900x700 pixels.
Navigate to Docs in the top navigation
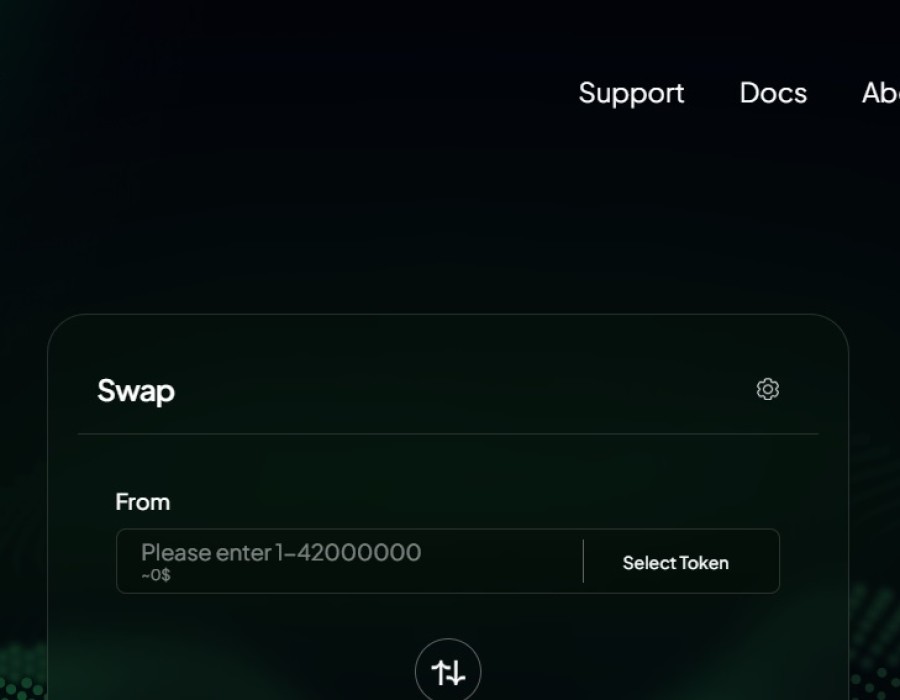pyautogui.click(x=773, y=93)
